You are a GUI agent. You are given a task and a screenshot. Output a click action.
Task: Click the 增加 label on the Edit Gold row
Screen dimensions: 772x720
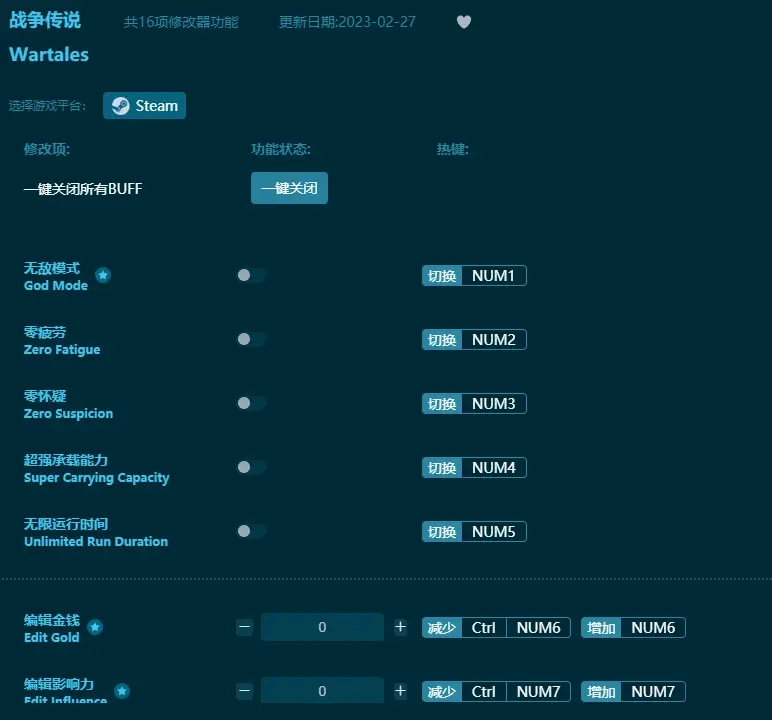(x=601, y=627)
